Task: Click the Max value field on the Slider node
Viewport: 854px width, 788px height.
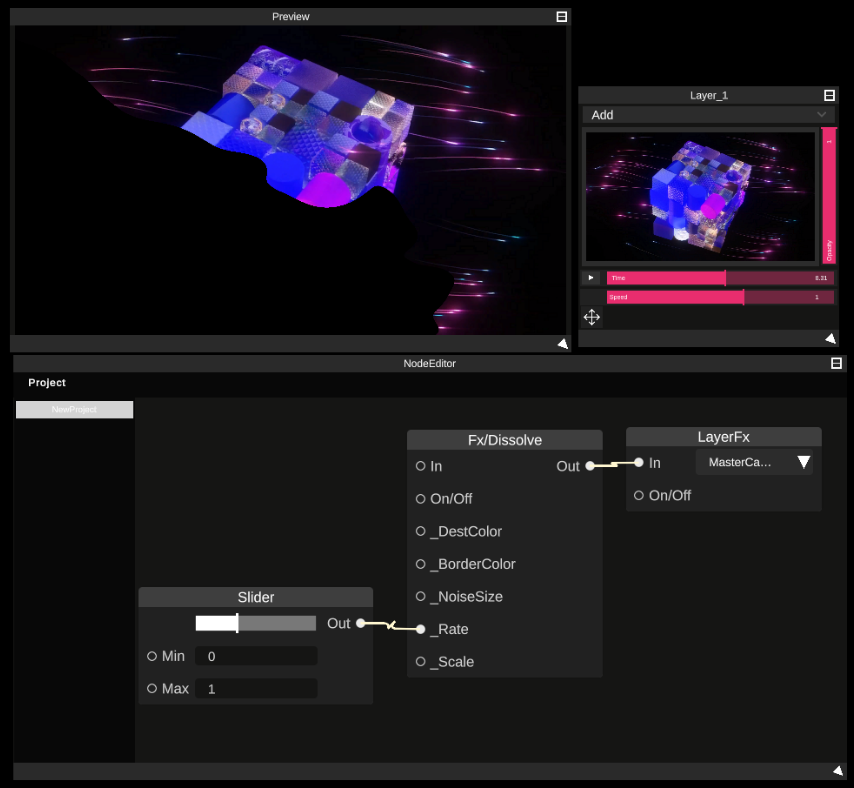Action: [256, 688]
